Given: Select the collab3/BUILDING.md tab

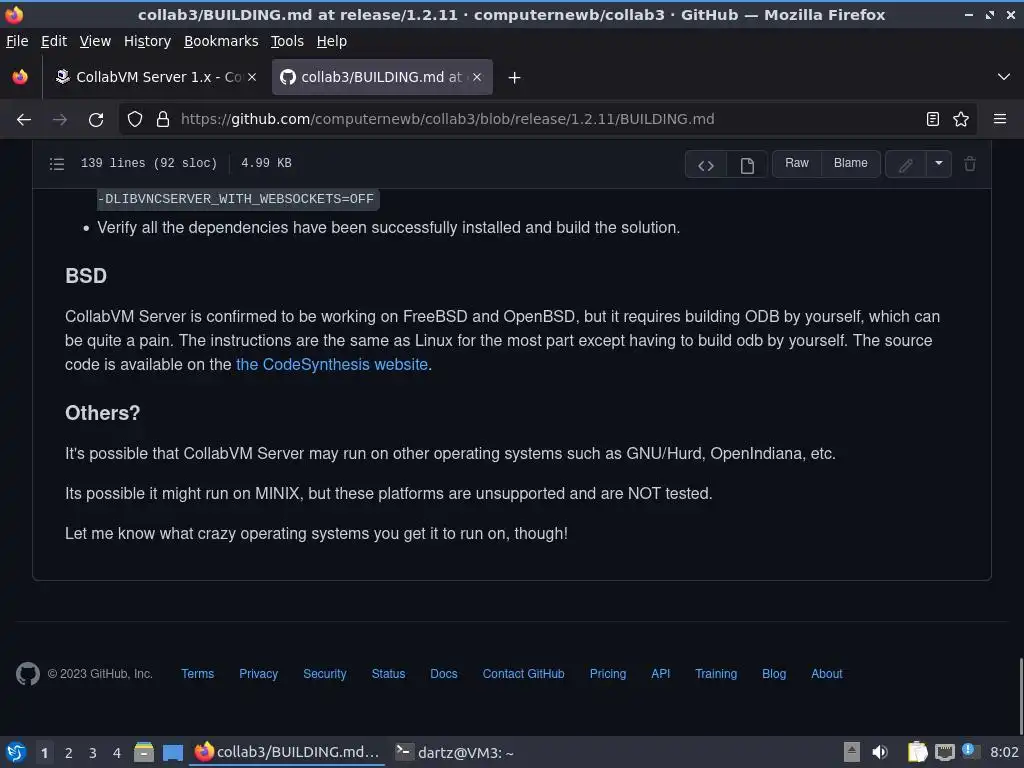Looking at the screenshot, I should [x=382, y=77].
